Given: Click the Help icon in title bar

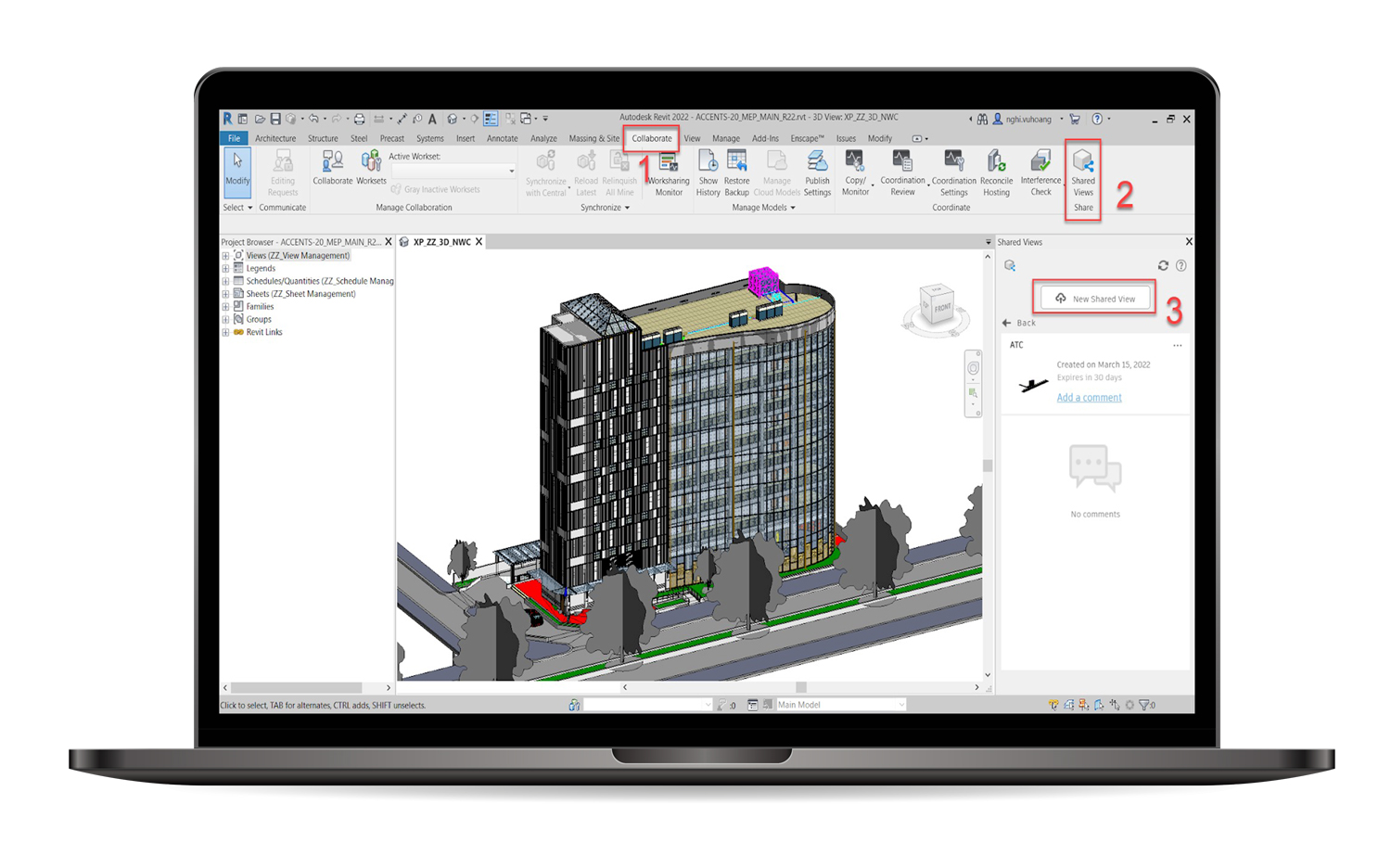Looking at the screenshot, I should tap(1097, 119).
